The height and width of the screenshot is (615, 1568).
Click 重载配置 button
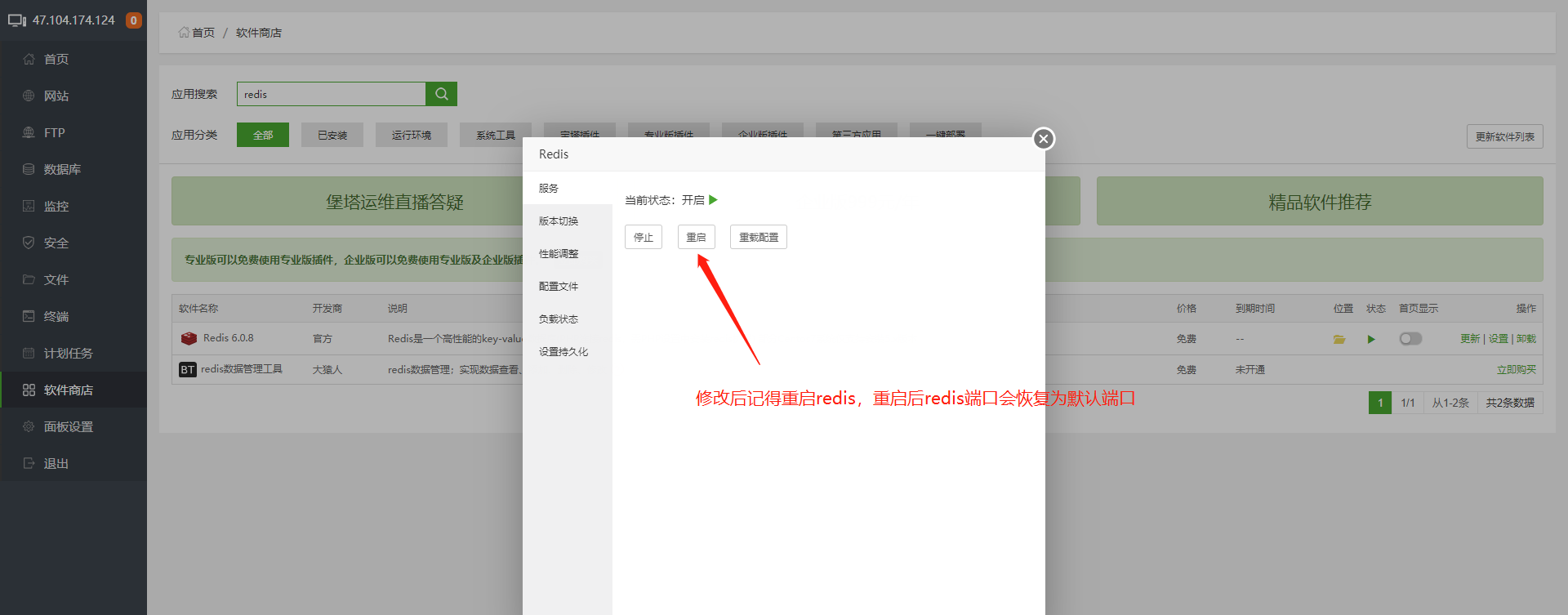758,237
